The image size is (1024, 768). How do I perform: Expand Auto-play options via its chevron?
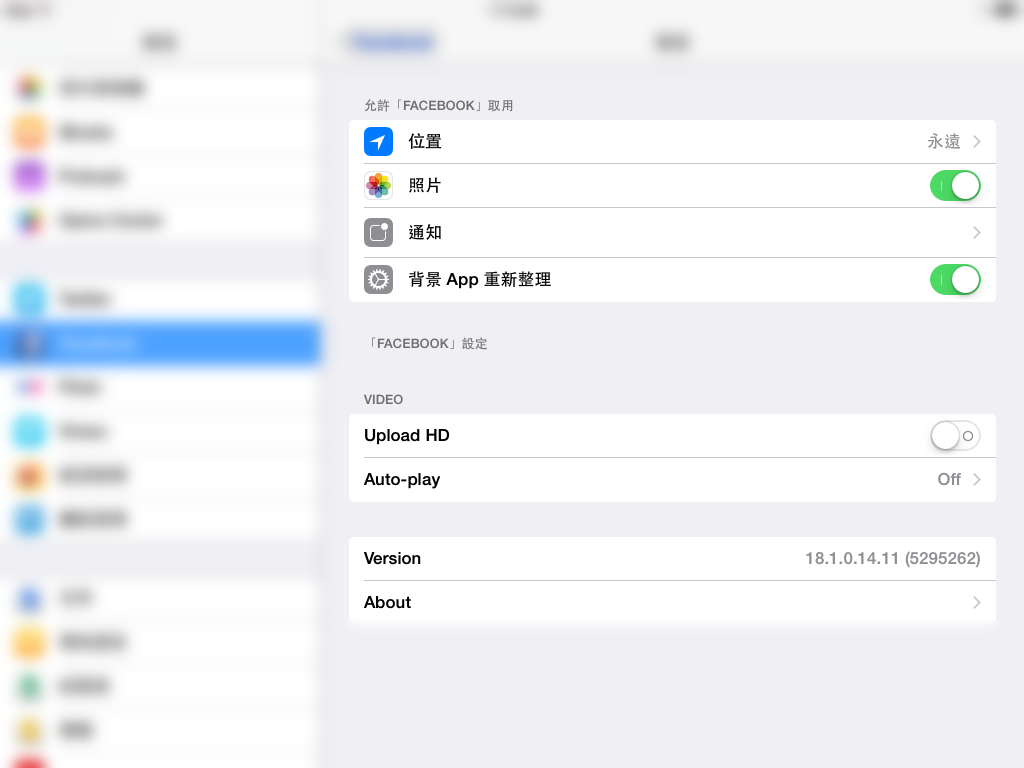pos(977,479)
